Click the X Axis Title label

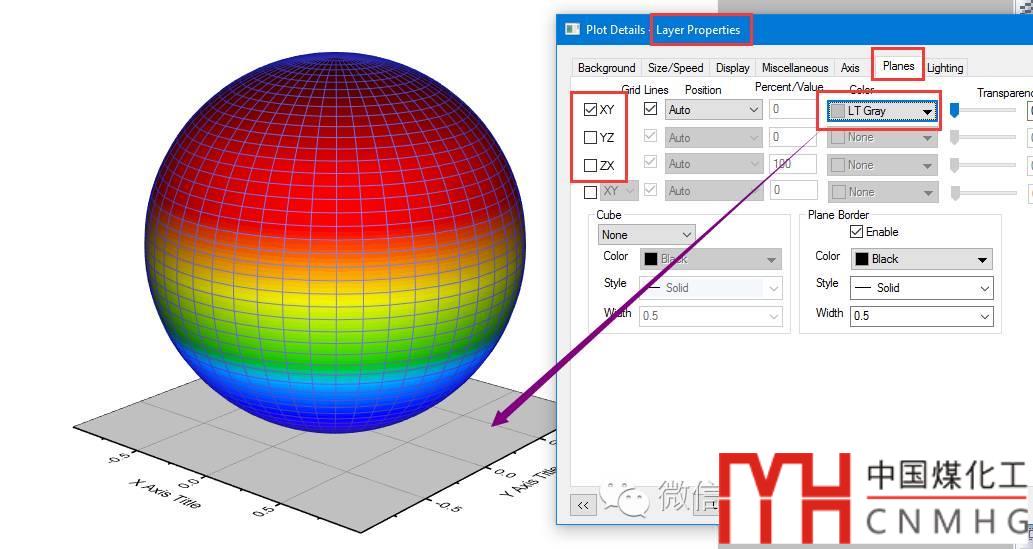coord(165,493)
